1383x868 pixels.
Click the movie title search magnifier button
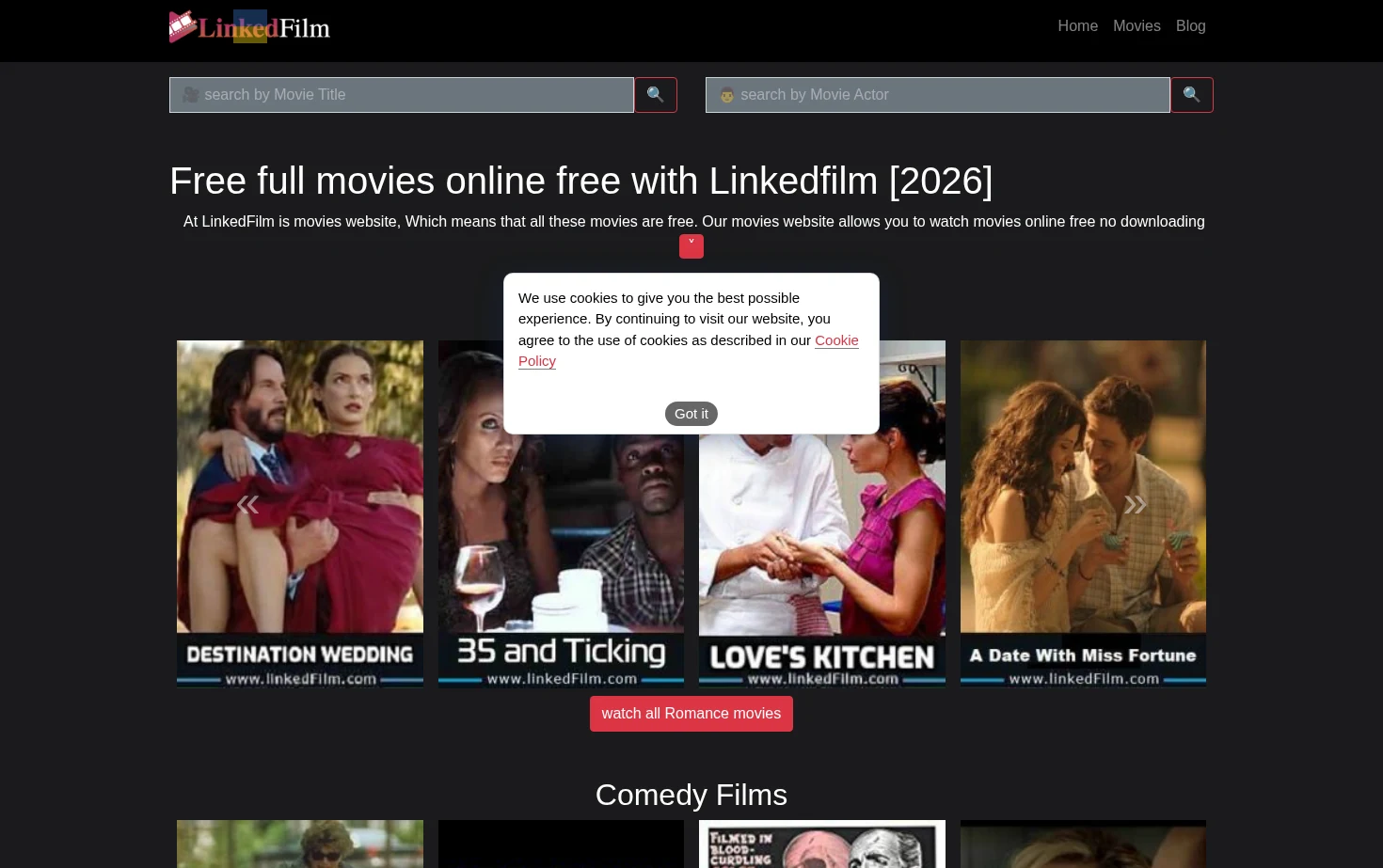coord(656,95)
